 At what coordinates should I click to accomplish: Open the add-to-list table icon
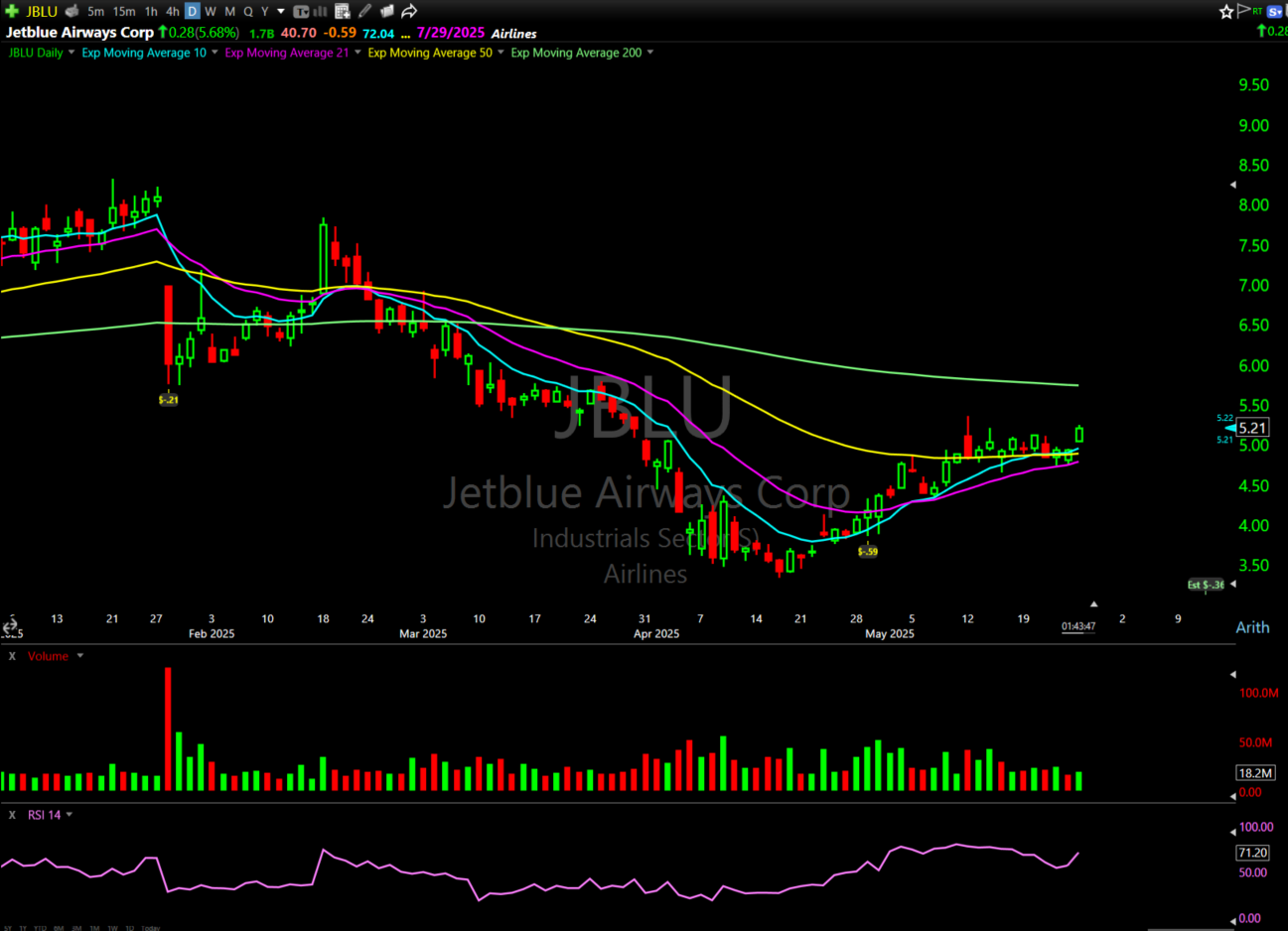342,11
